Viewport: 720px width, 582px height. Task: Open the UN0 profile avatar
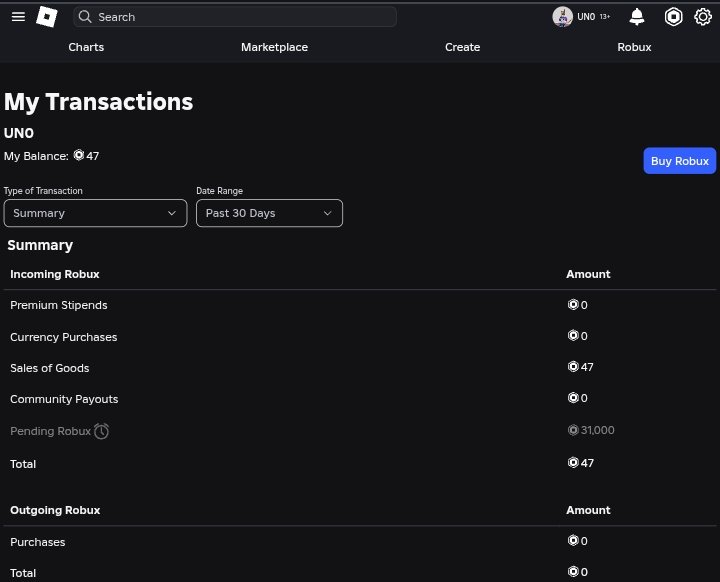562,17
